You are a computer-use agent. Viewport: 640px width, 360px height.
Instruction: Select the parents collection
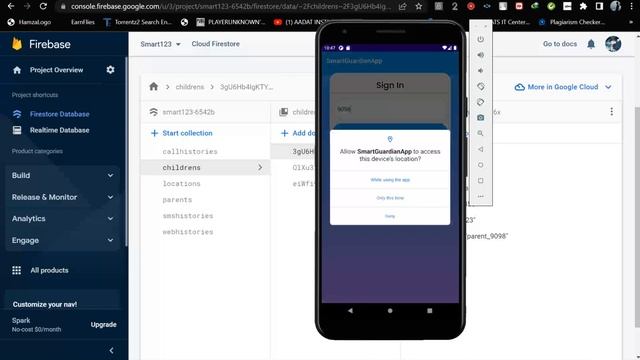(x=177, y=200)
